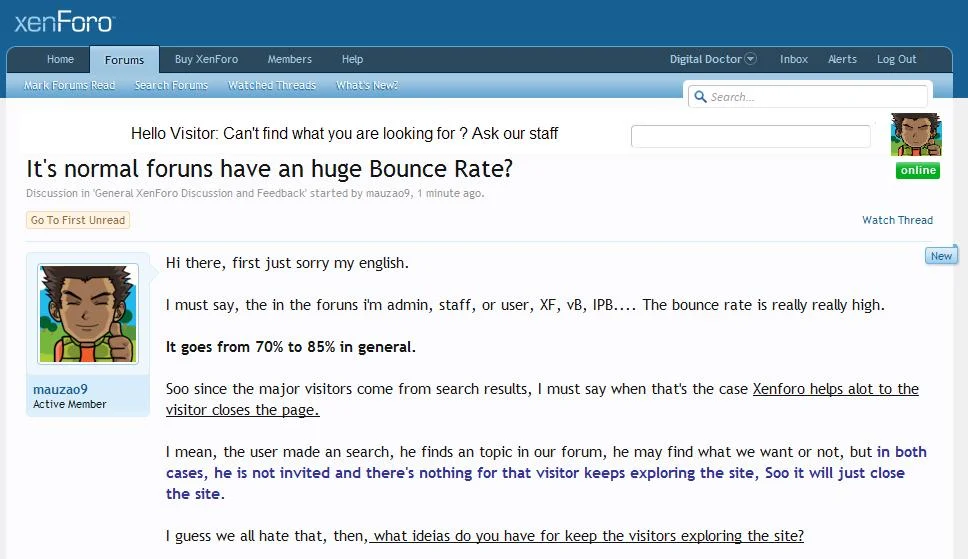Open Digital Doctor user menu
The width and height of the screenshot is (968, 559).
[706, 59]
